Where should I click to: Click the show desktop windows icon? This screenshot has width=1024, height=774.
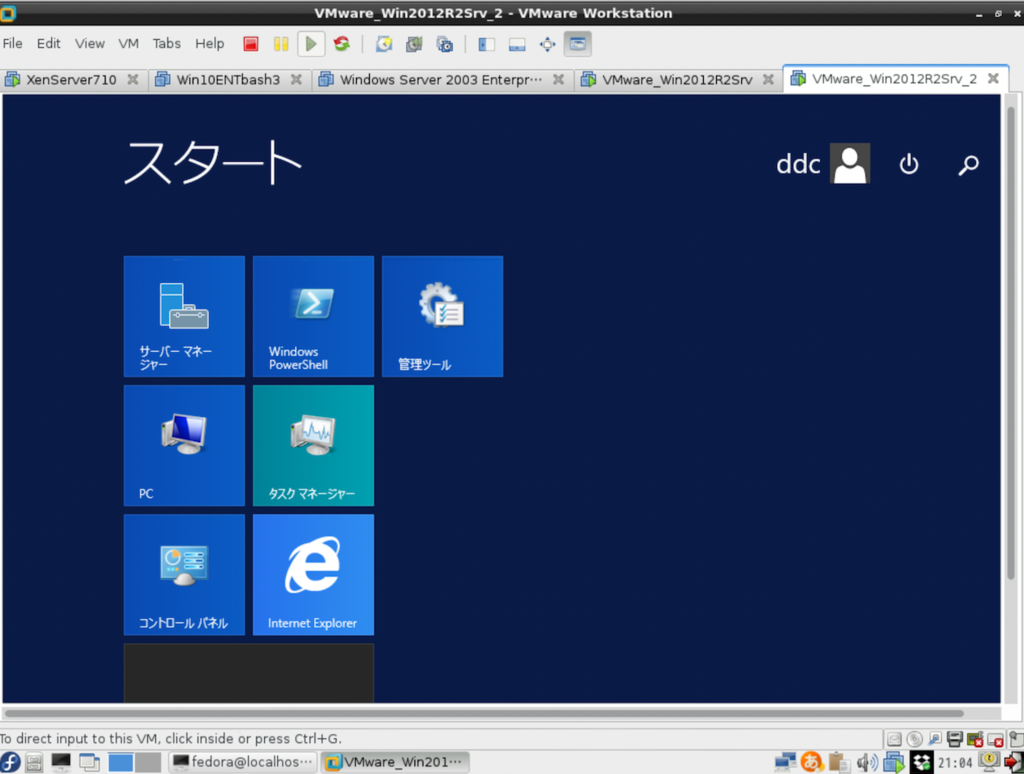(89, 762)
